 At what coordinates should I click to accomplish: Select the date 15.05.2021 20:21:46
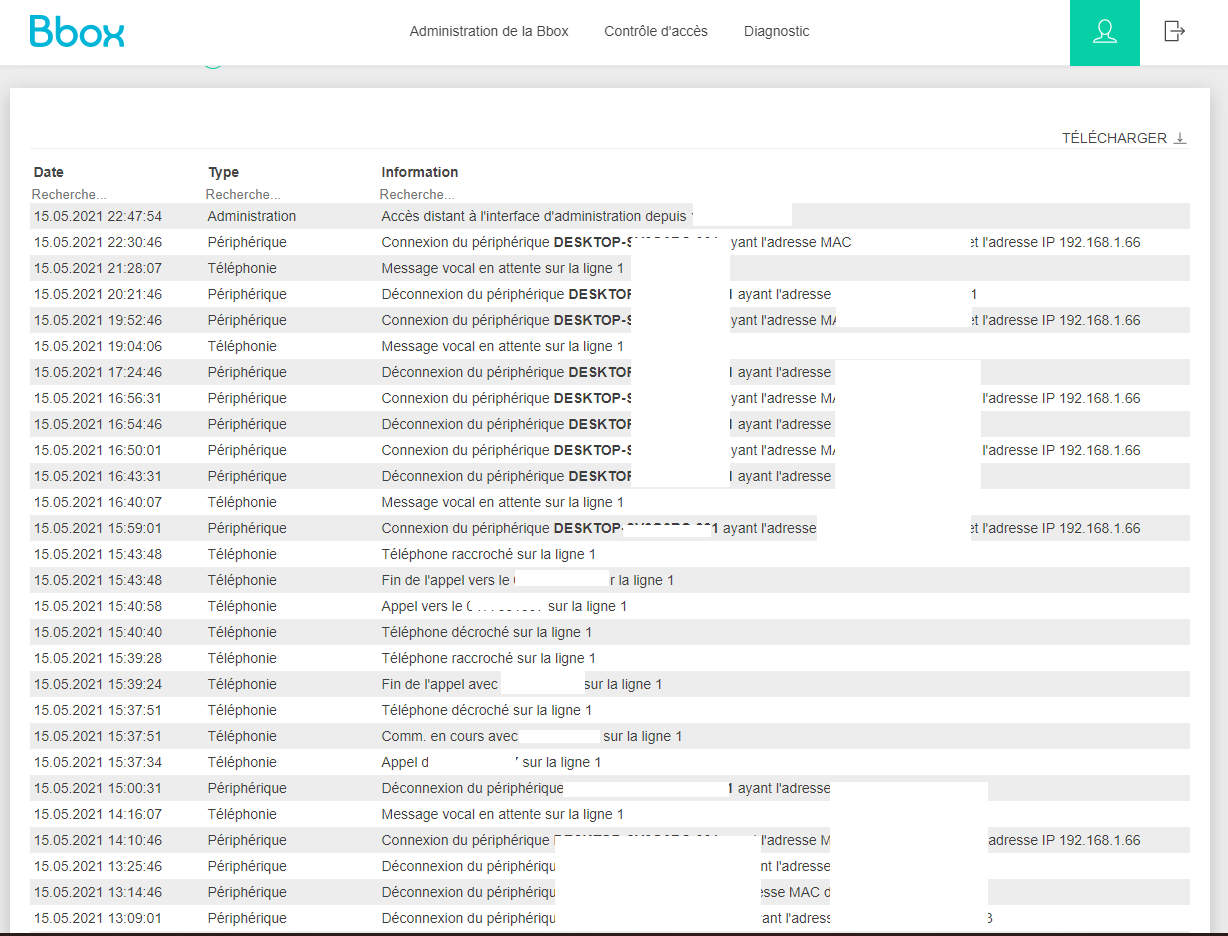coord(98,294)
